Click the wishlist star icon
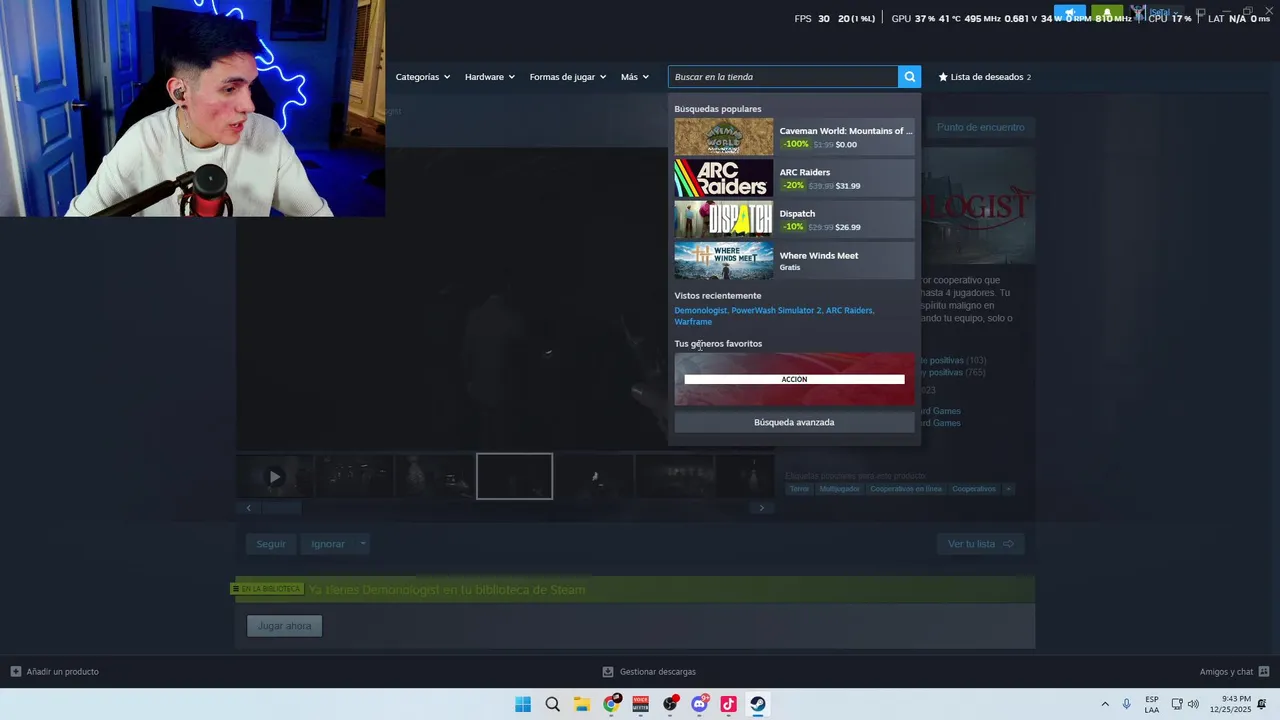The image size is (1280, 720). (943, 77)
